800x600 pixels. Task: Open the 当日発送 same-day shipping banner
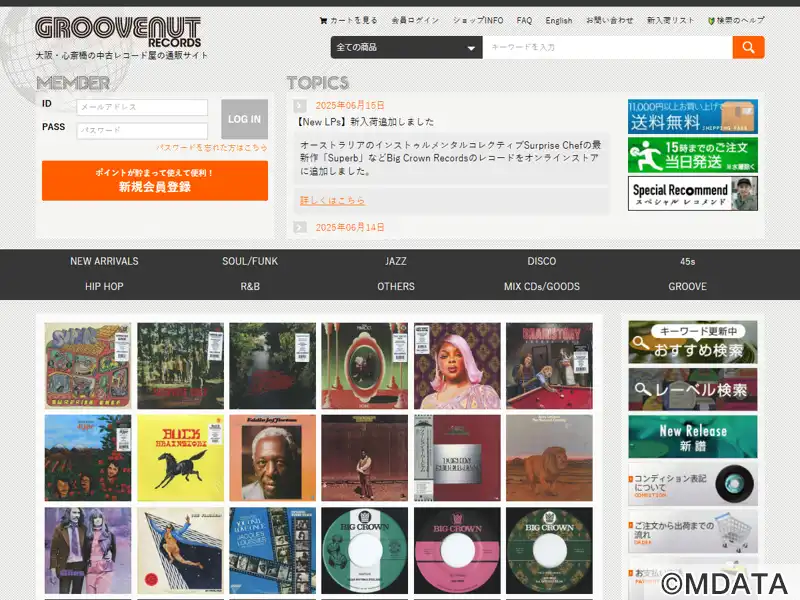coord(692,155)
